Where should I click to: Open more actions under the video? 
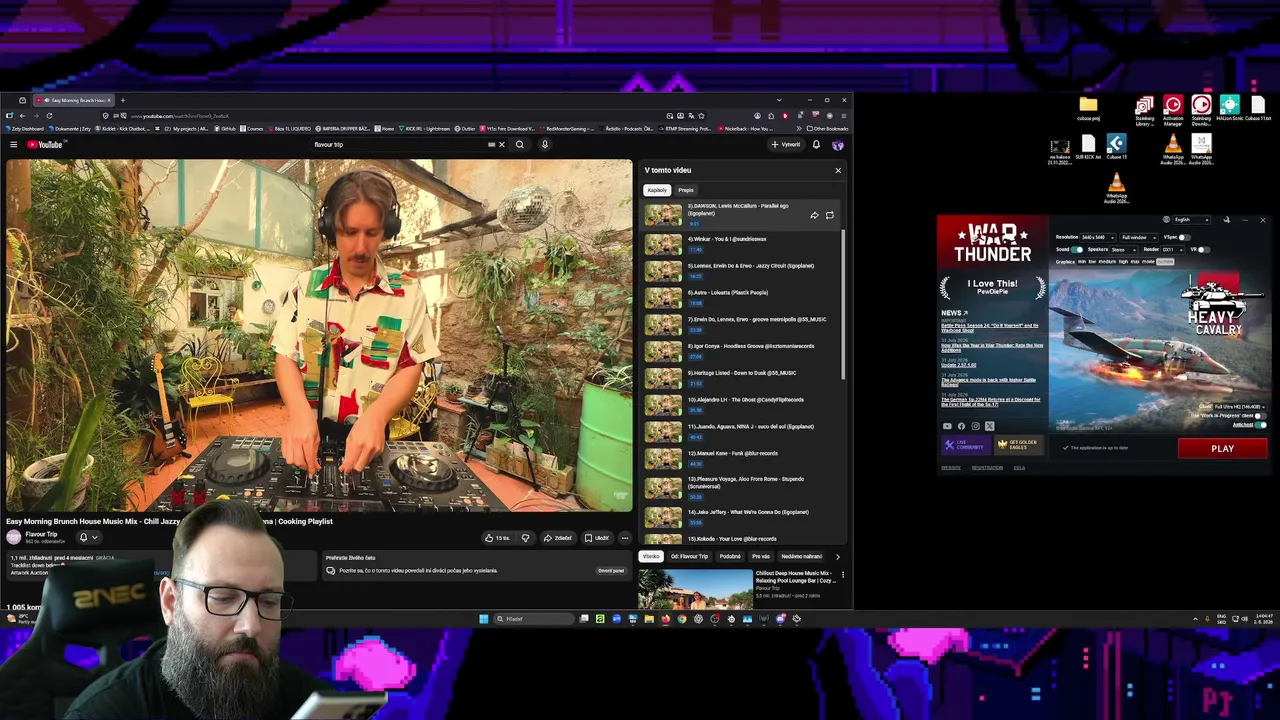point(625,538)
